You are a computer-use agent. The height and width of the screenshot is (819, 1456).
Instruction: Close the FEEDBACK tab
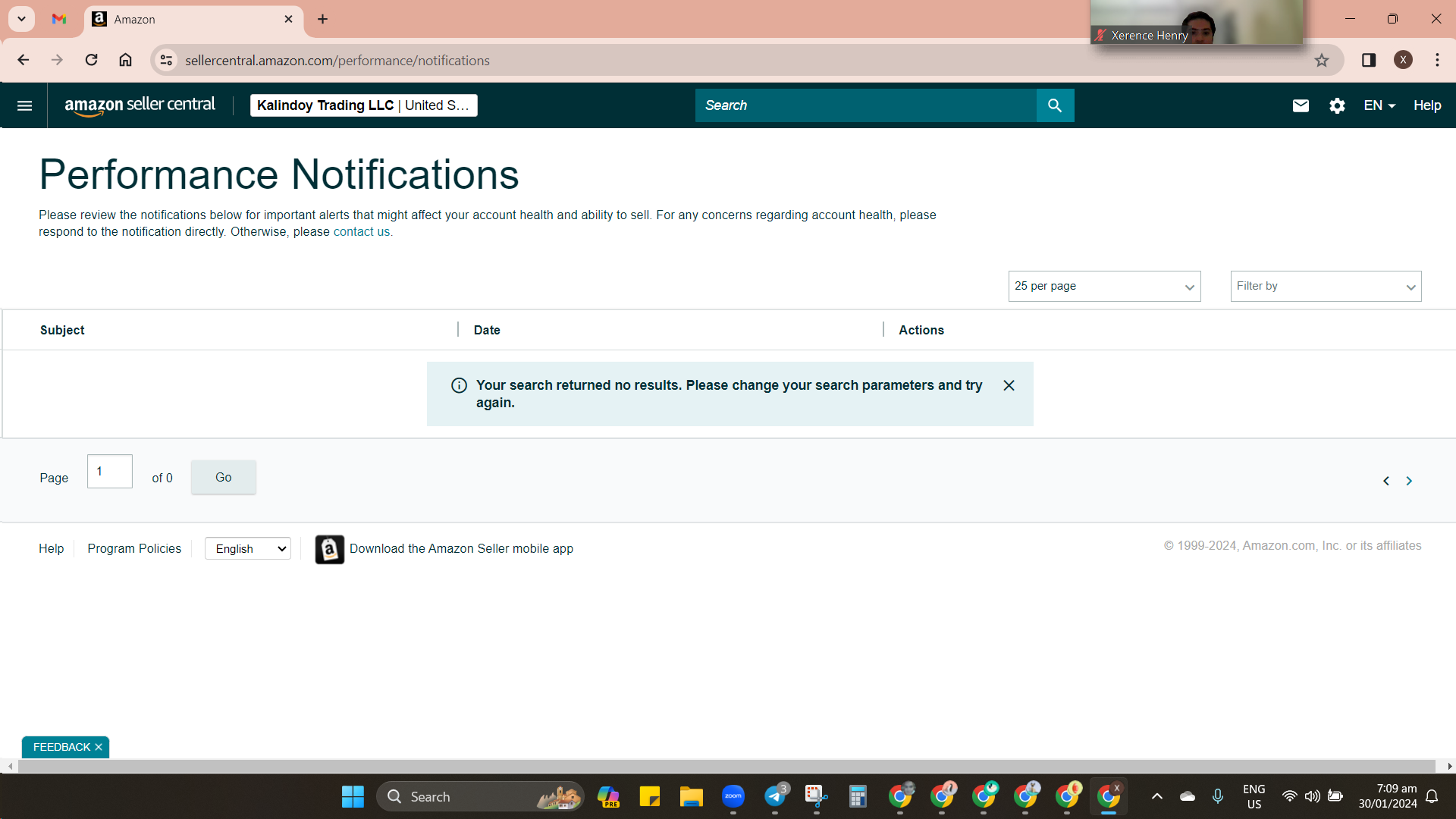99,747
